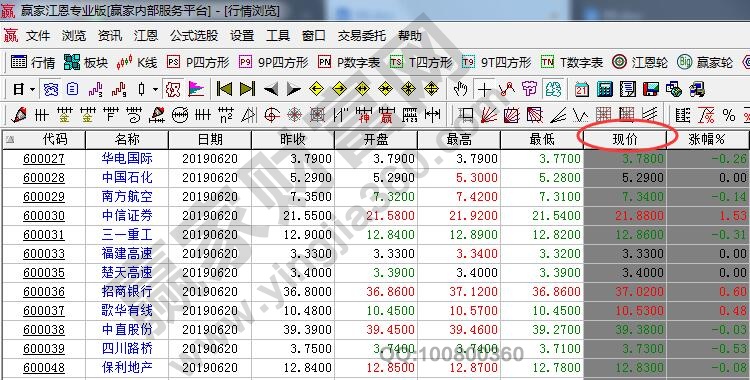The height and width of the screenshot is (380, 750).
Task: Open the 设置 menu
Action: click(242, 35)
